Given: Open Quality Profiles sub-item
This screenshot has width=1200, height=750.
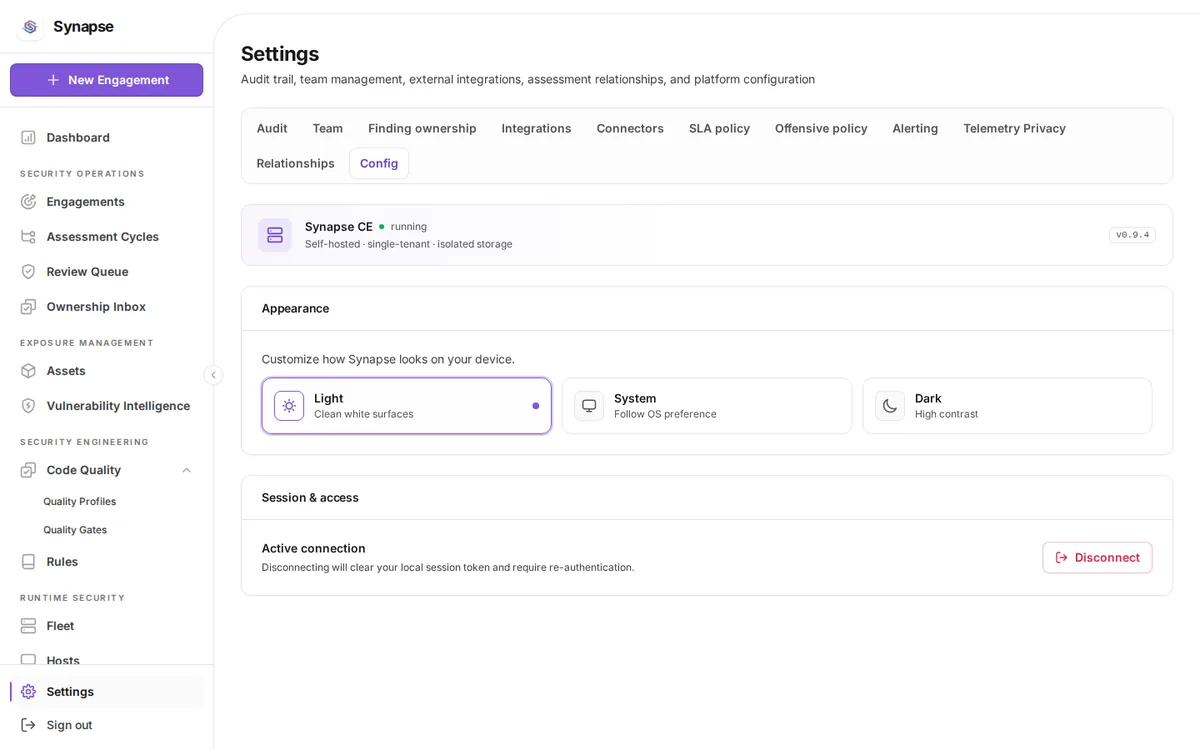Looking at the screenshot, I should pyautogui.click(x=80, y=501).
